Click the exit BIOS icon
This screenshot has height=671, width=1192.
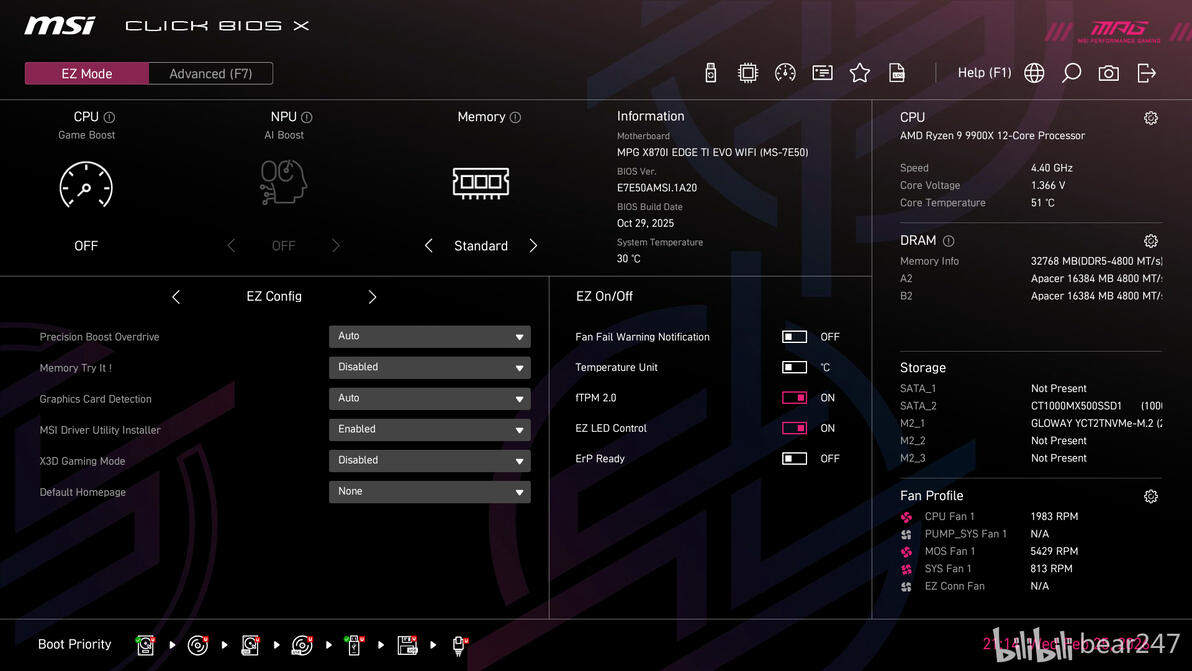coord(1146,73)
